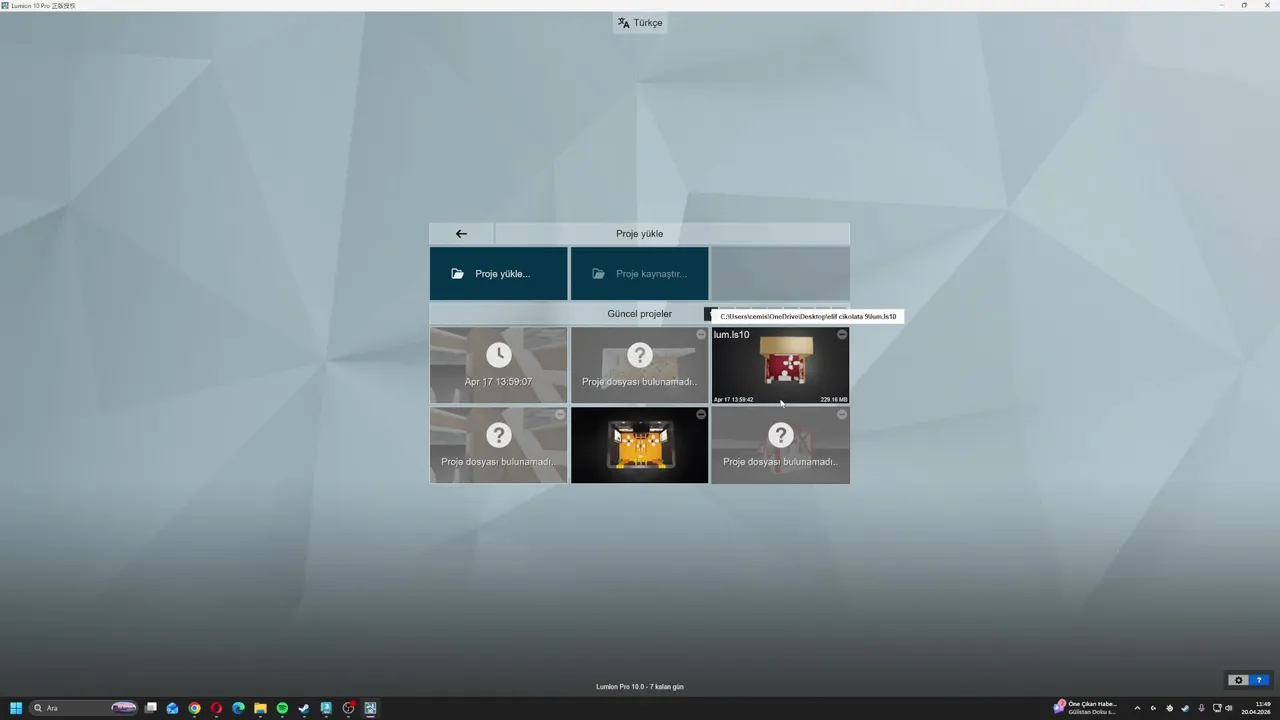Open the clock and date 11:49
Screen dimensions: 1280x720
(x=1256, y=708)
